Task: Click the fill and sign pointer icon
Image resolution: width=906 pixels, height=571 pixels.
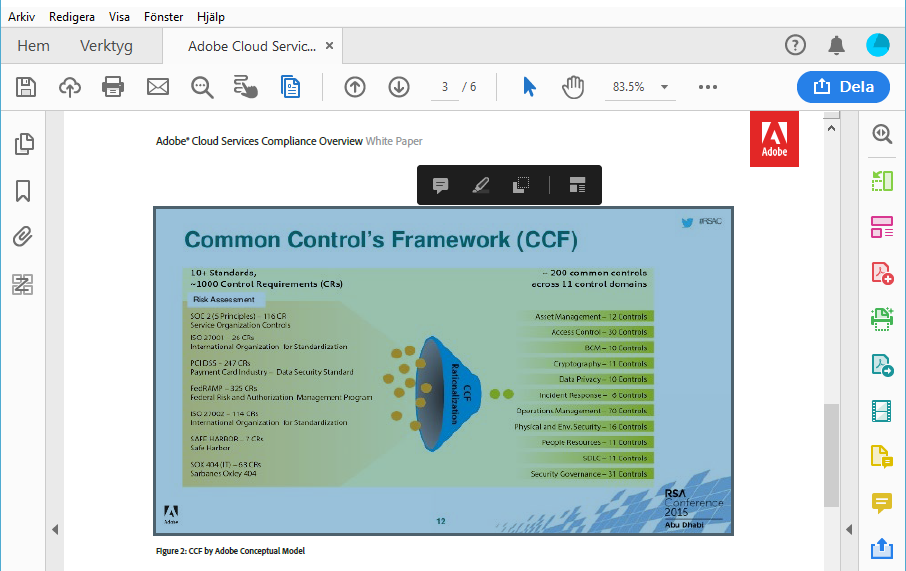Action: tap(246, 87)
